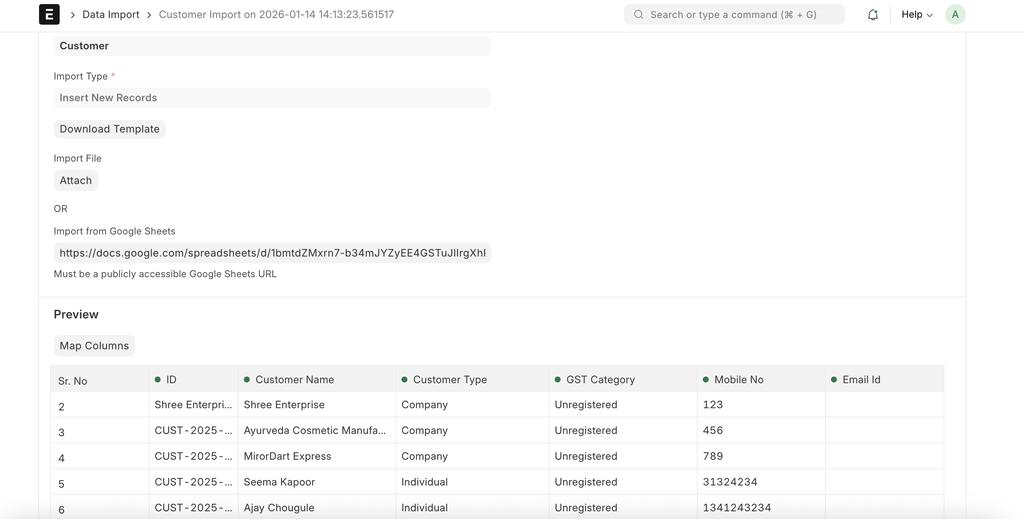Select the Customer Type column header
The width and height of the screenshot is (1024, 519).
pos(450,380)
